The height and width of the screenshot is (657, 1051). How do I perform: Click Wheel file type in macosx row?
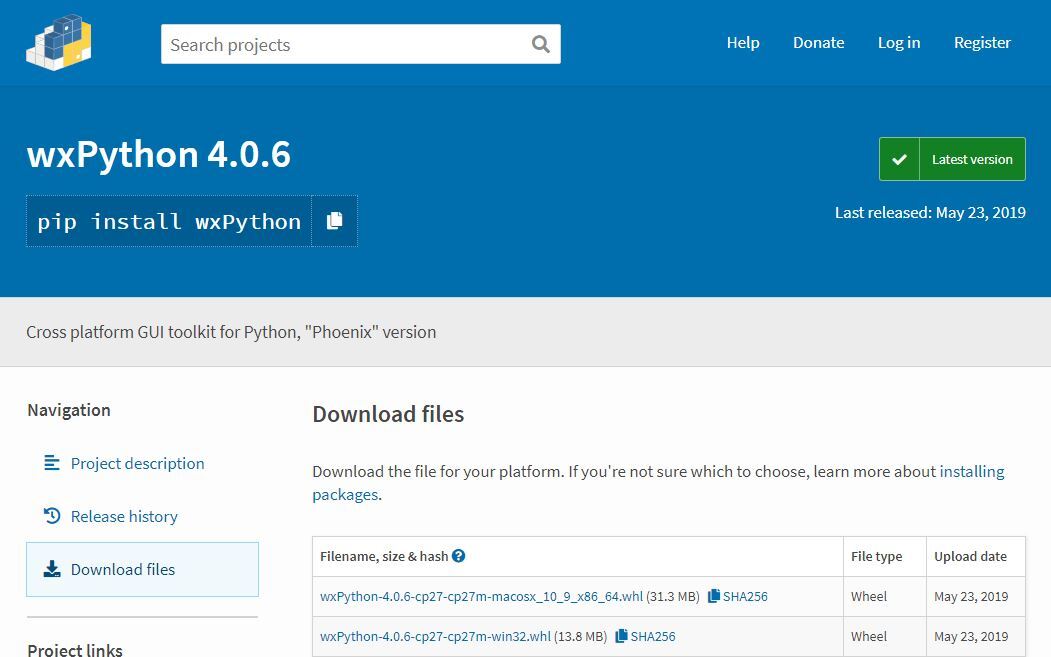869,596
